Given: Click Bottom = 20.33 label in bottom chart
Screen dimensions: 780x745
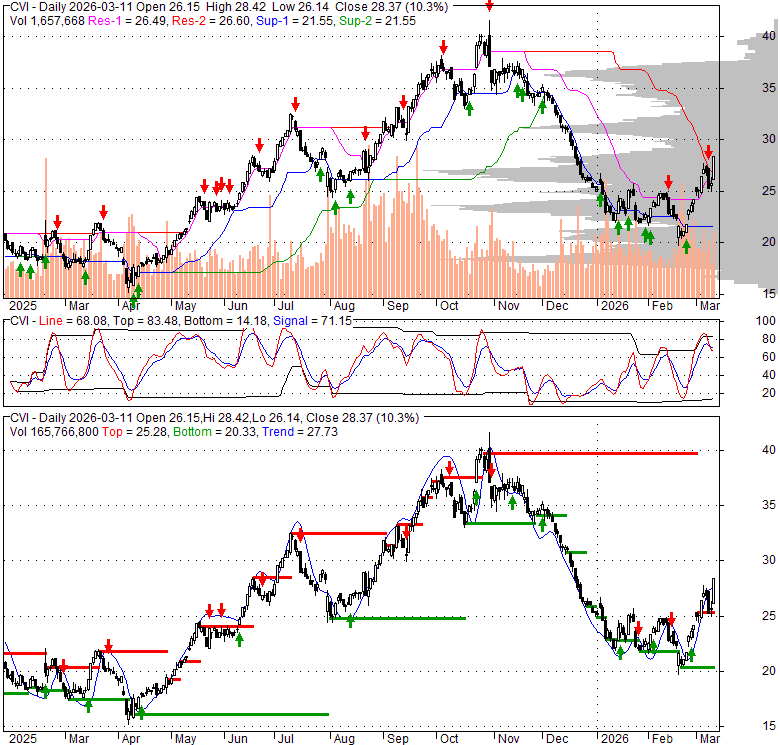Looking at the screenshot, I should click(215, 432).
